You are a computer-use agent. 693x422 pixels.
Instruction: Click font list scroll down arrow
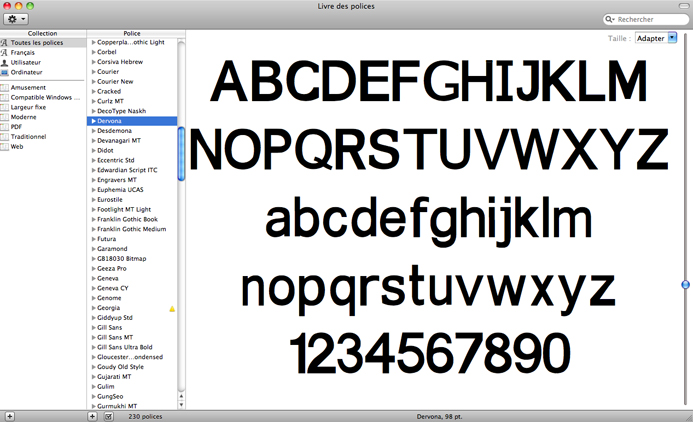point(181,405)
